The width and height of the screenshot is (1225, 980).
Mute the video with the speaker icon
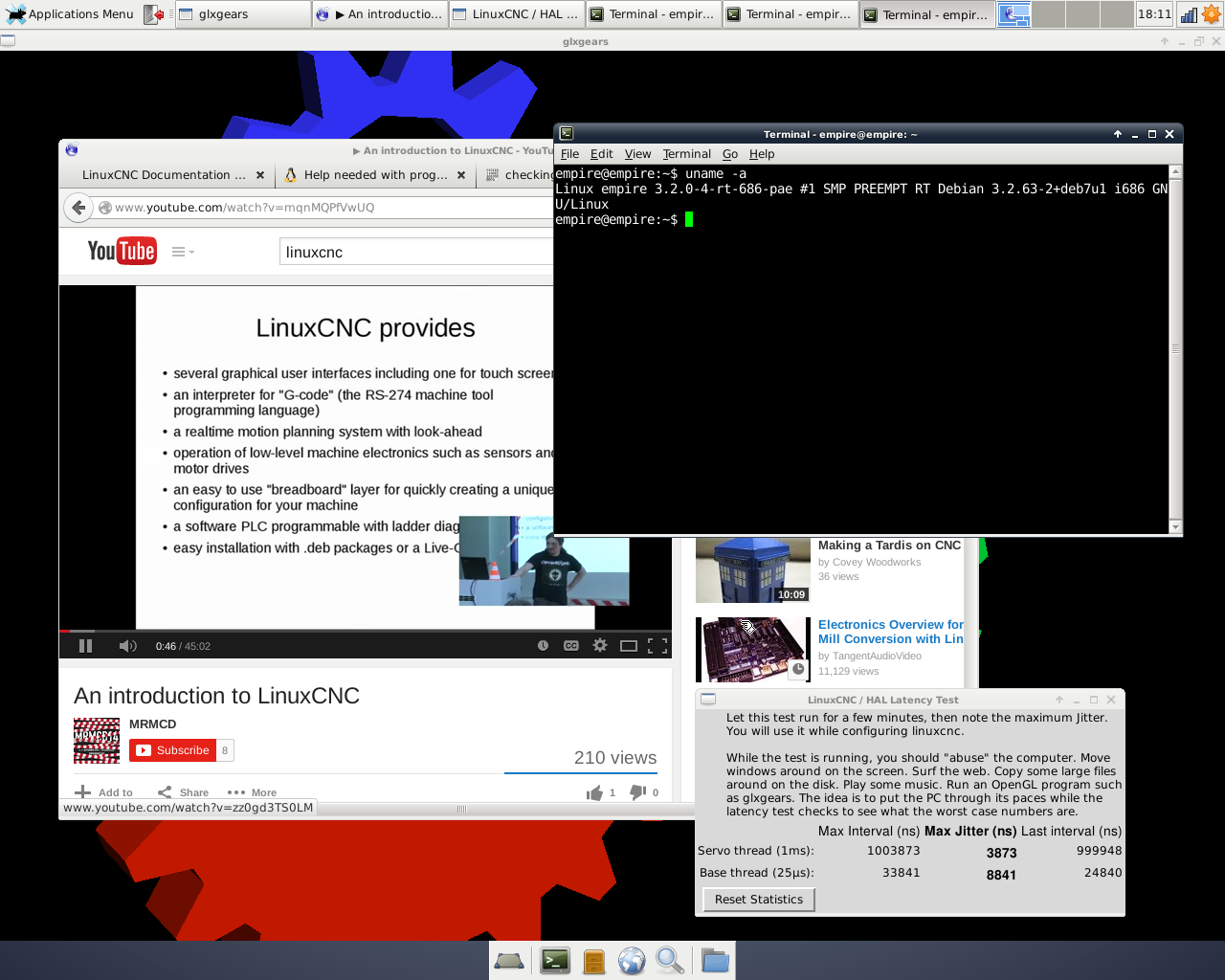[x=127, y=646]
